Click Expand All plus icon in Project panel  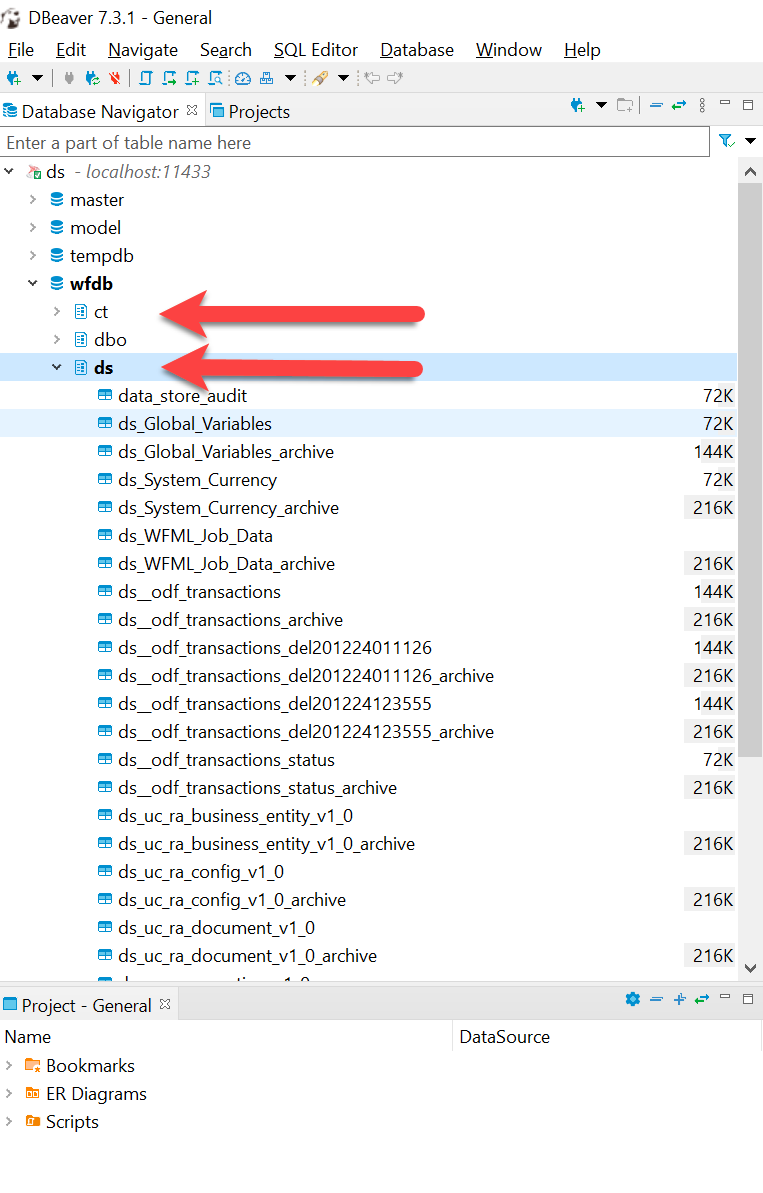tap(679, 999)
